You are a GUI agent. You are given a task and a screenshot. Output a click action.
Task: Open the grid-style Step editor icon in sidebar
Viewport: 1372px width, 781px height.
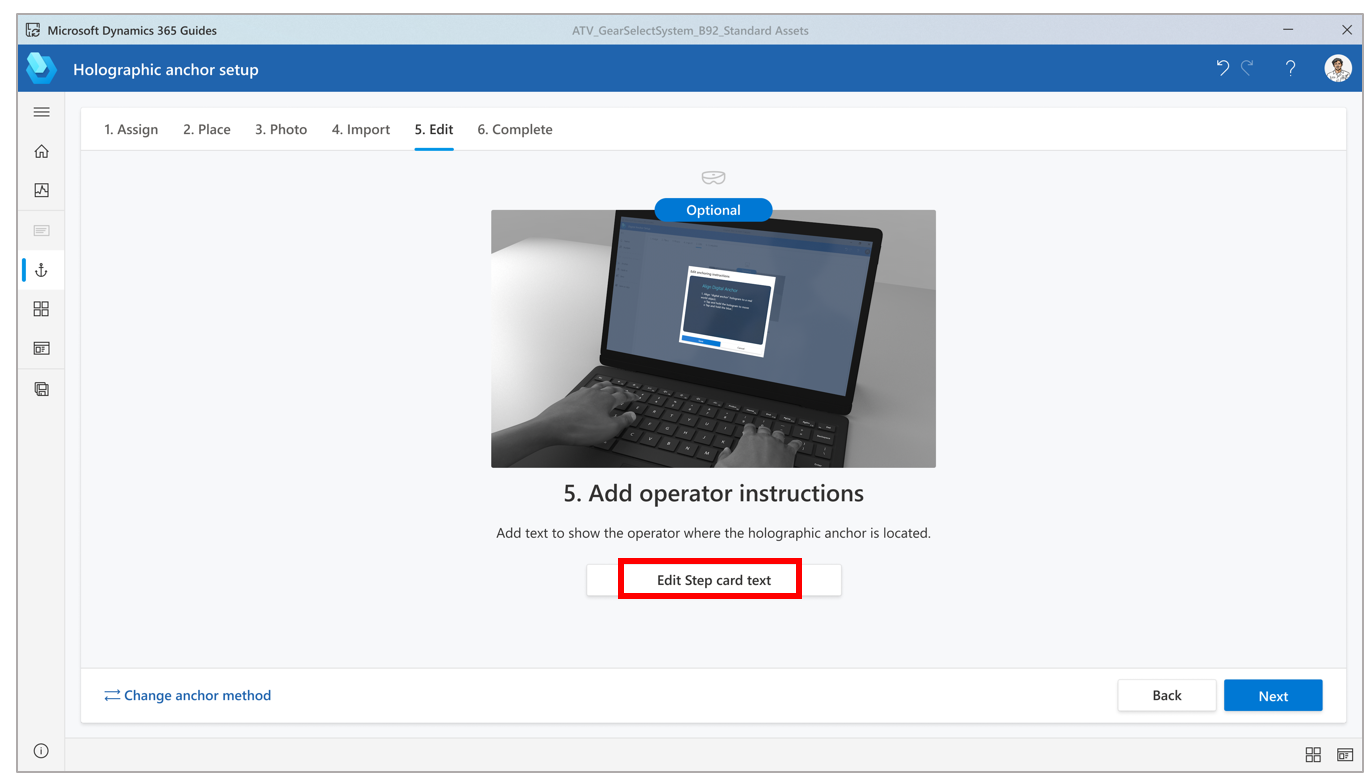tap(41, 309)
